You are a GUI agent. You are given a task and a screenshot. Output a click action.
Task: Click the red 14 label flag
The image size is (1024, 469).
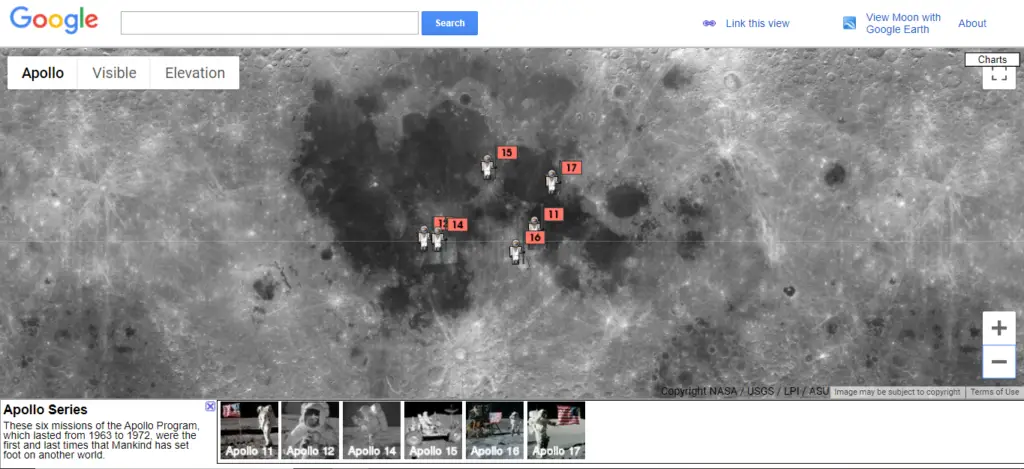pos(457,225)
